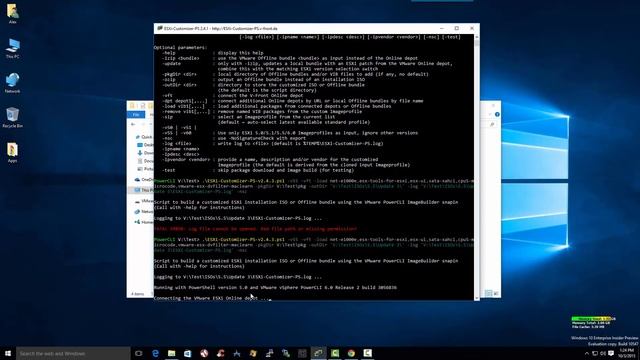Open the This PC desktop icon
640x360 pixels.
12,48
